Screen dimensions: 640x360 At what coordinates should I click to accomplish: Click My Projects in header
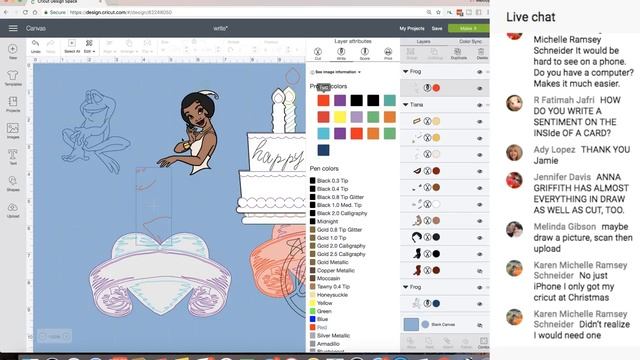[x=412, y=29]
